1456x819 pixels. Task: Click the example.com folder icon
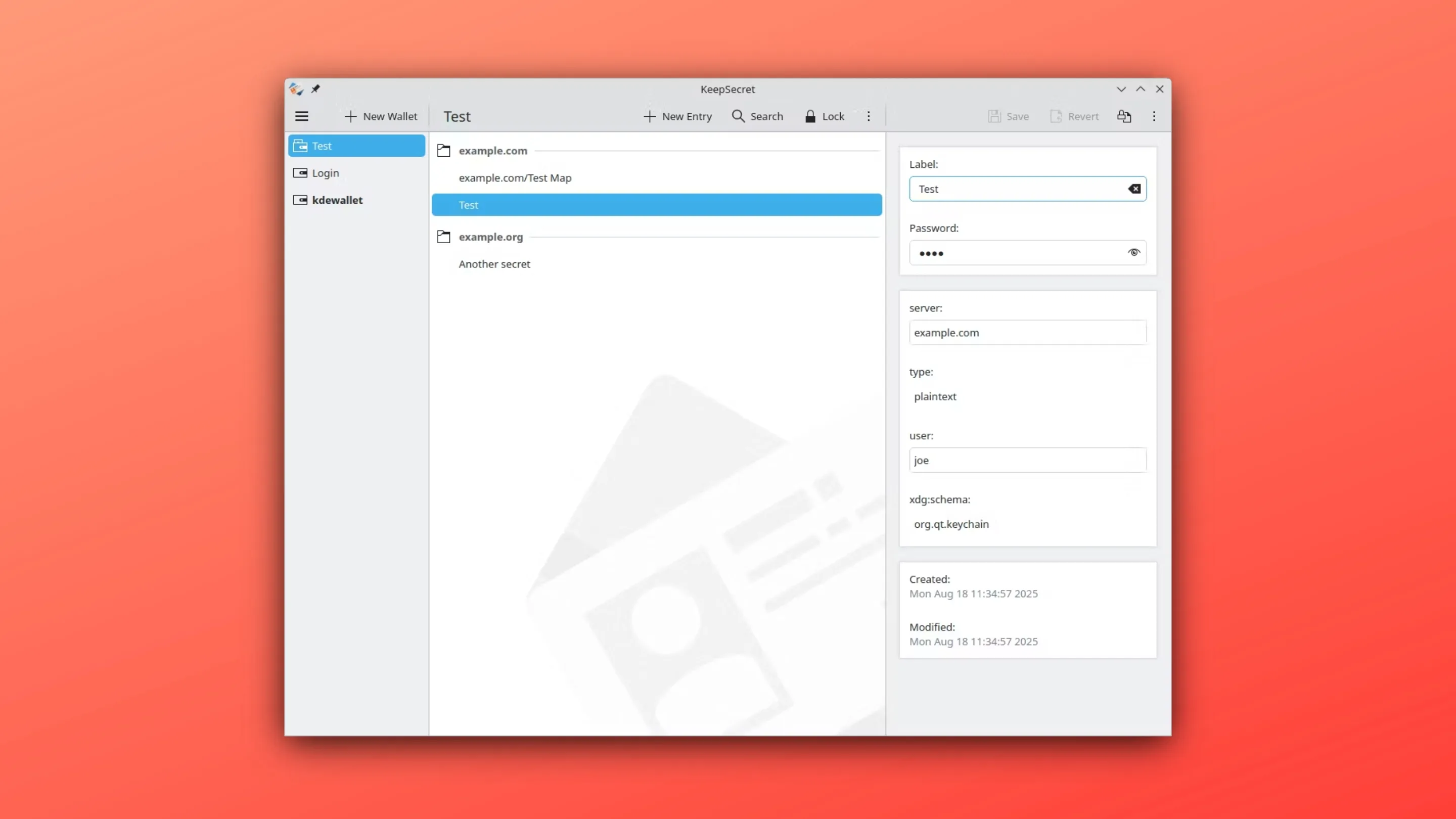(444, 151)
